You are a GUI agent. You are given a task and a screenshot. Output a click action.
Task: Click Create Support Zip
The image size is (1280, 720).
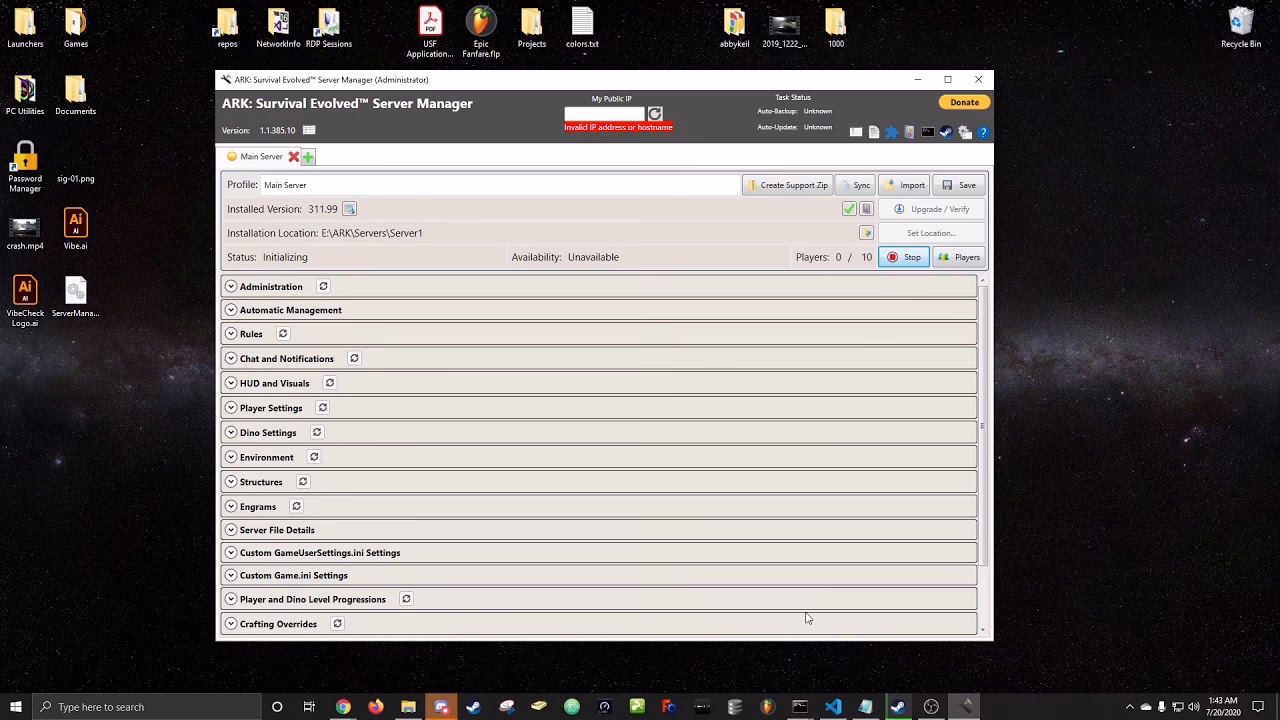(x=788, y=185)
